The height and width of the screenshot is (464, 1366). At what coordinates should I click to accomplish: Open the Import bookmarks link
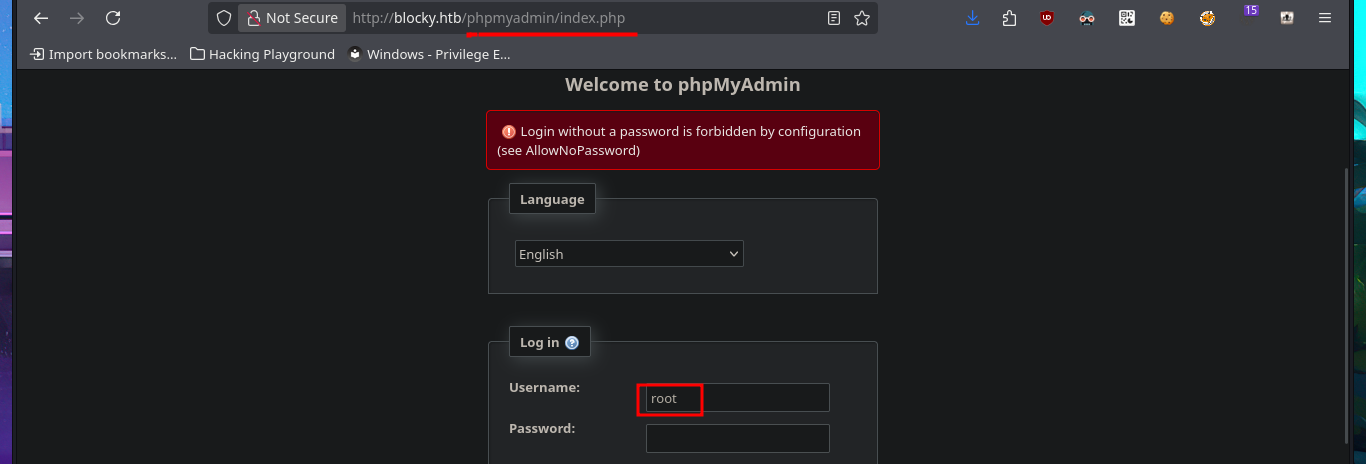[104, 54]
